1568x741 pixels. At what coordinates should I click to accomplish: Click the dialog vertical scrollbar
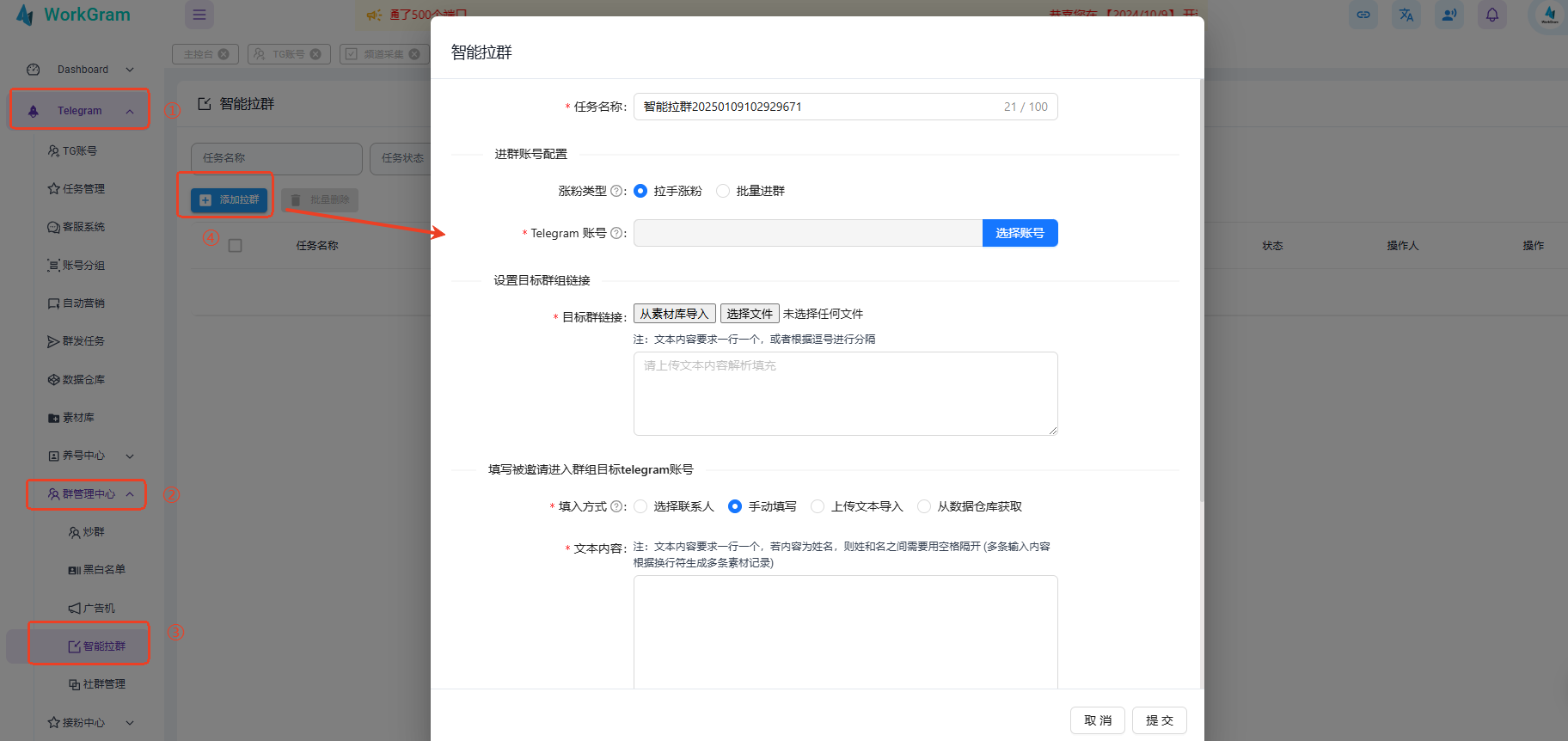point(1201,291)
